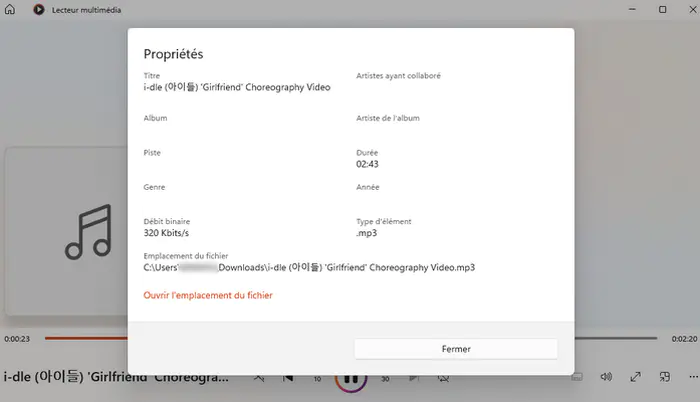Skip to the next track
The height and width of the screenshot is (402, 700).
(413, 378)
